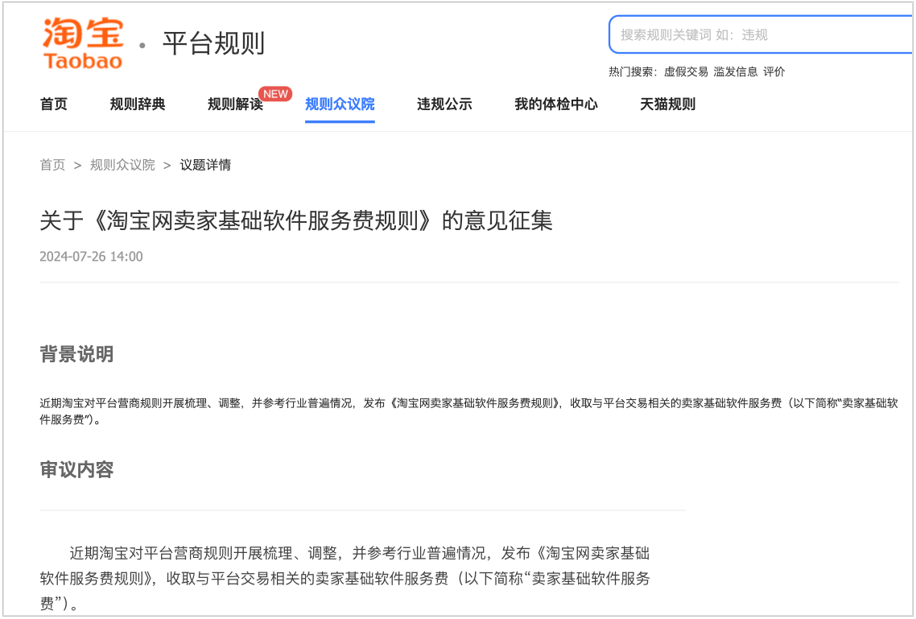Viewport: 916px width, 619px height.
Task: Click hot search term 评价
Action: pyautogui.click(x=774, y=72)
